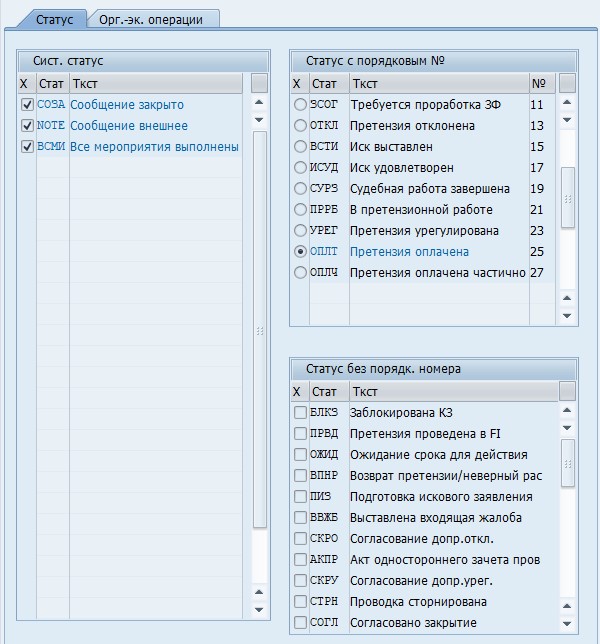Click topmost up arrow in Статус с порядковым № scrollbar
Image resolution: width=600 pixels, height=644 pixels.
click(567, 103)
